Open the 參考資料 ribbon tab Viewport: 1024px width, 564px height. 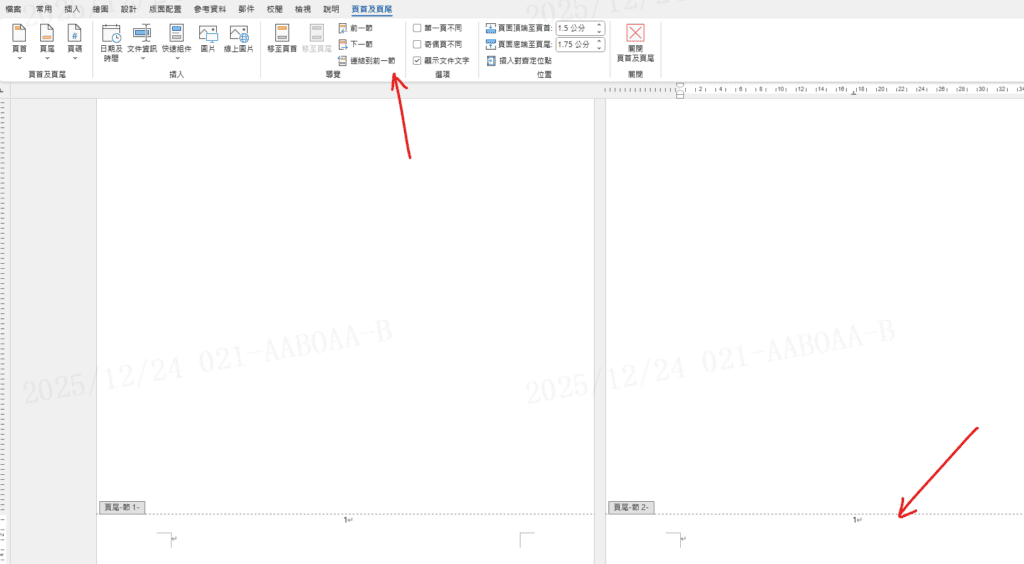click(210, 8)
